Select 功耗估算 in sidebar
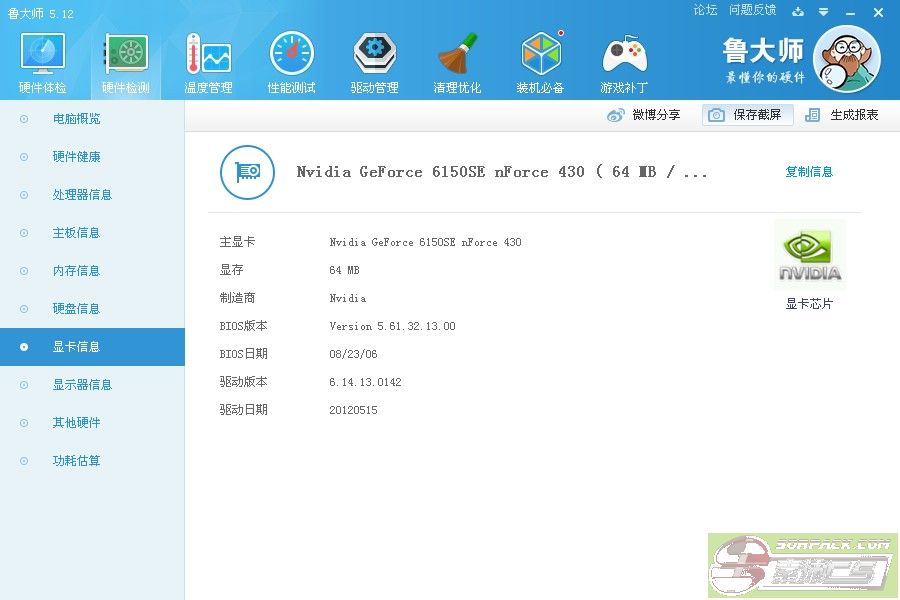This screenshot has width=900, height=600. click(92, 460)
